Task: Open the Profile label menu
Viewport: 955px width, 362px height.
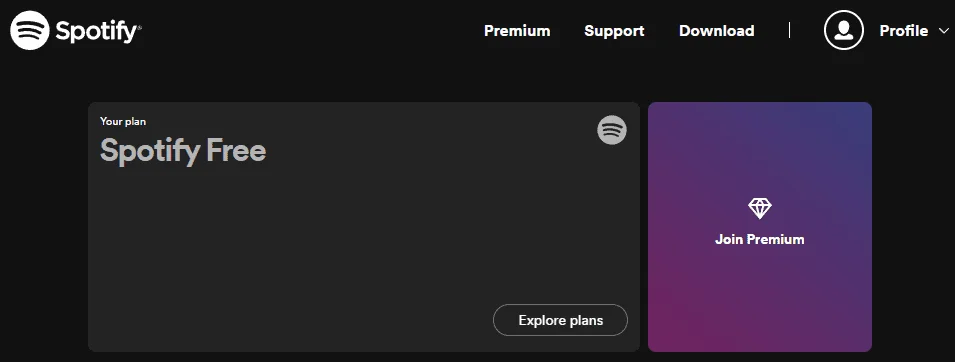Action: pyautogui.click(x=904, y=31)
